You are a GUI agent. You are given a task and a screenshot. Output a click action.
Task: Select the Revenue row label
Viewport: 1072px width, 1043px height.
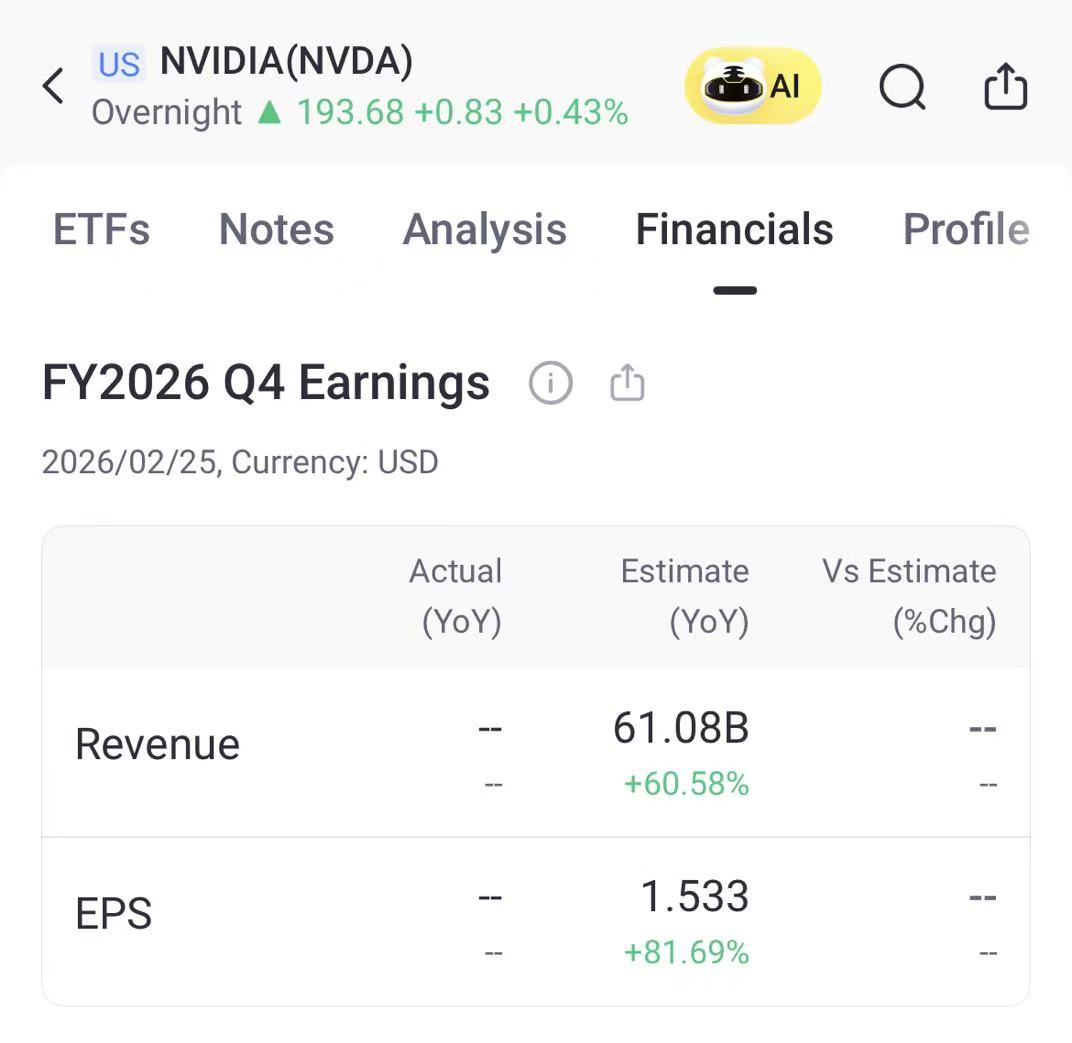tap(157, 744)
